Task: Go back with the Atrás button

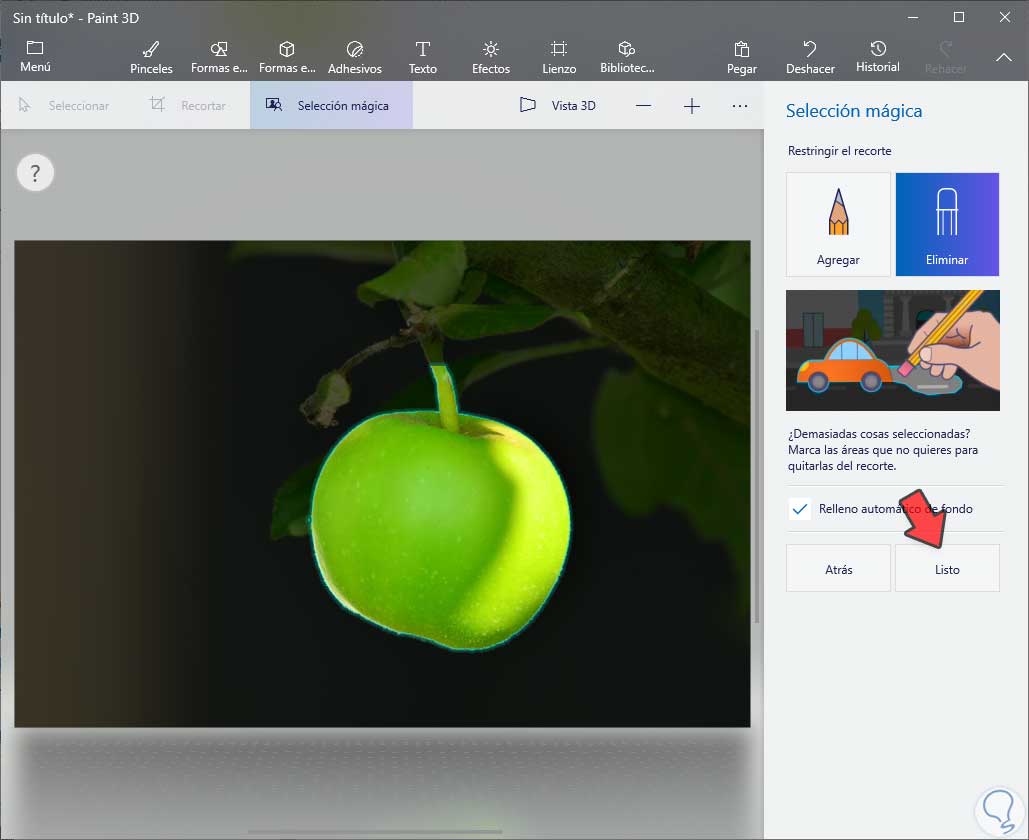Action: pos(838,568)
